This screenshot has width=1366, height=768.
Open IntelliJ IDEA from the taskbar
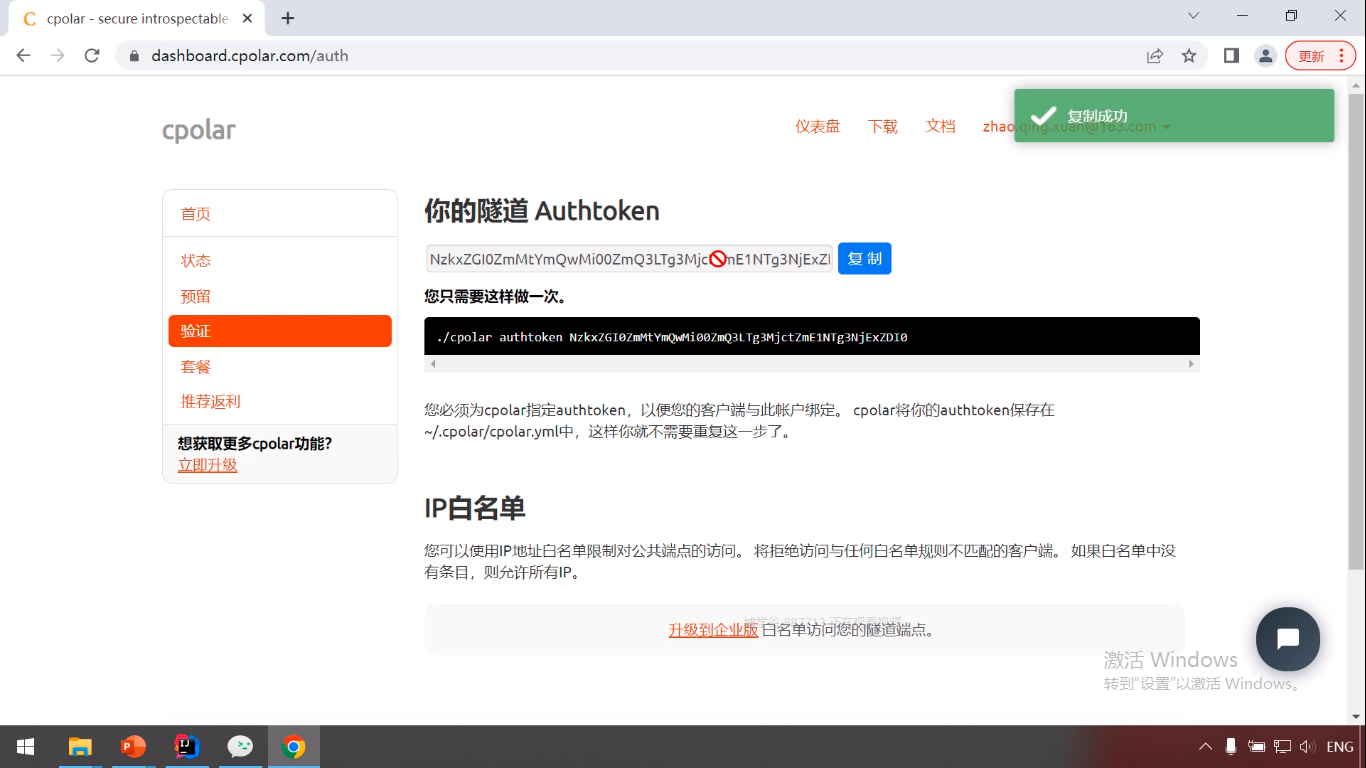tap(187, 747)
